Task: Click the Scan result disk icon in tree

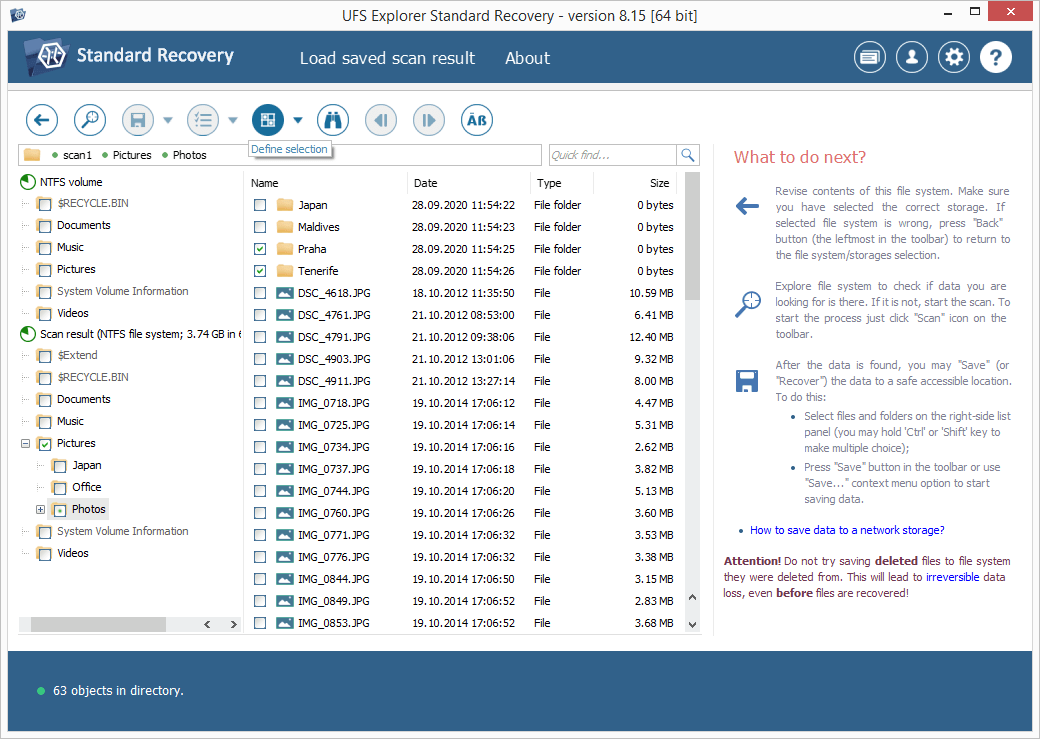Action: click(28, 334)
